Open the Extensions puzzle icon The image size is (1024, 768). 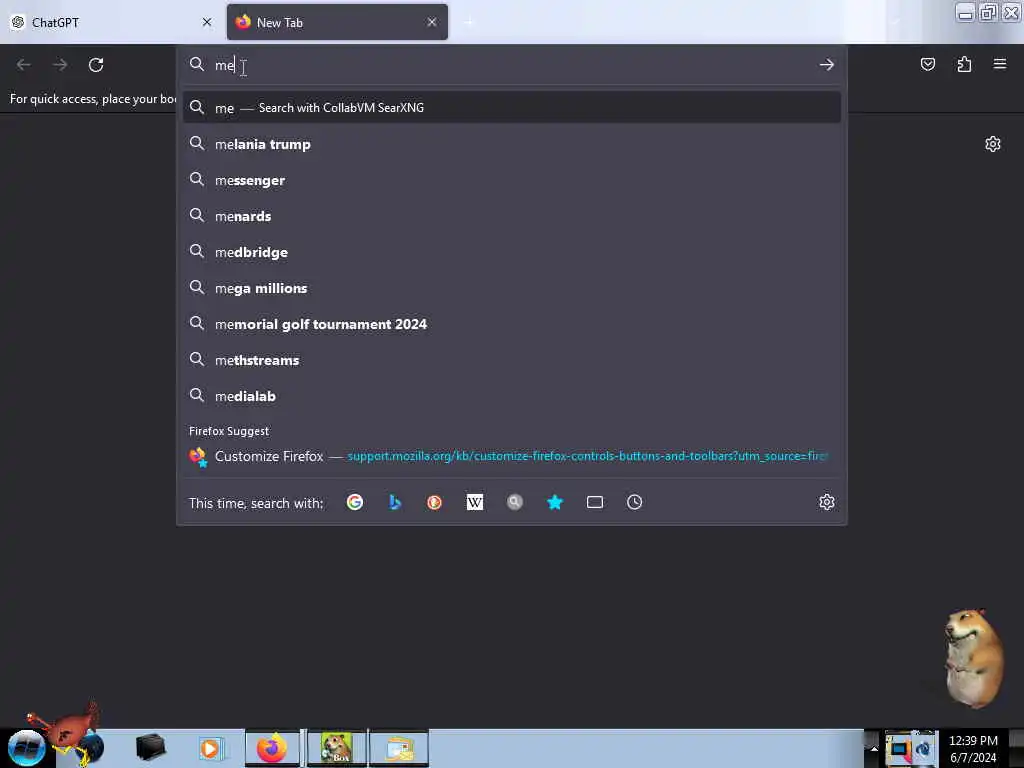(x=965, y=65)
